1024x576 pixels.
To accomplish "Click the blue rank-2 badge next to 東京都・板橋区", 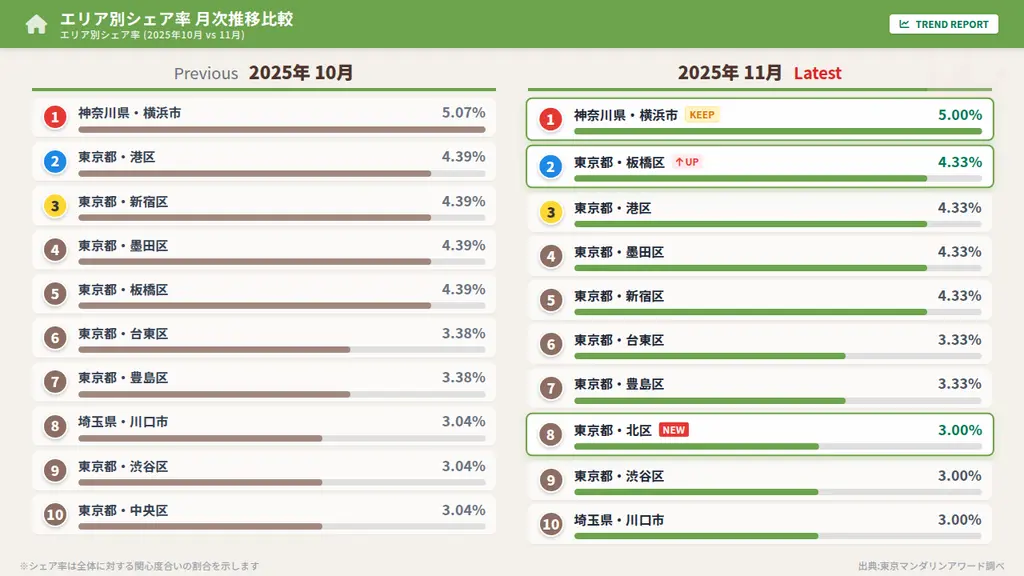I will (x=550, y=166).
